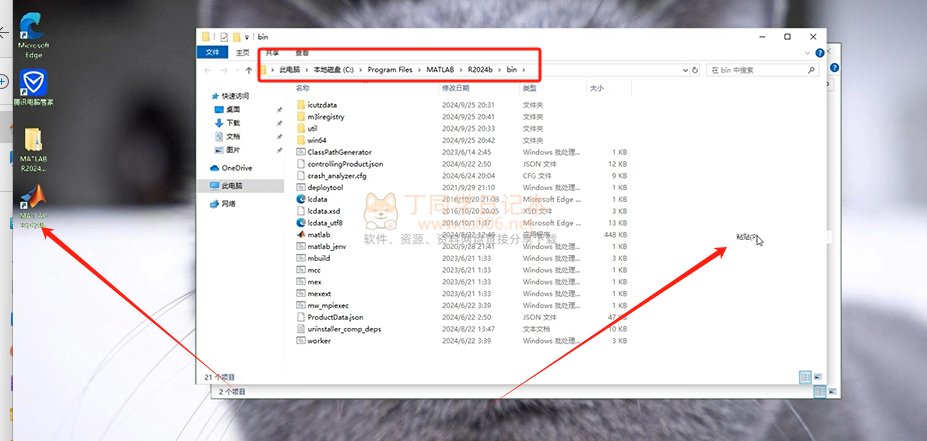Select ClassPathGenerator batch file icon
The width and height of the screenshot is (927, 441).
pyautogui.click(x=301, y=152)
